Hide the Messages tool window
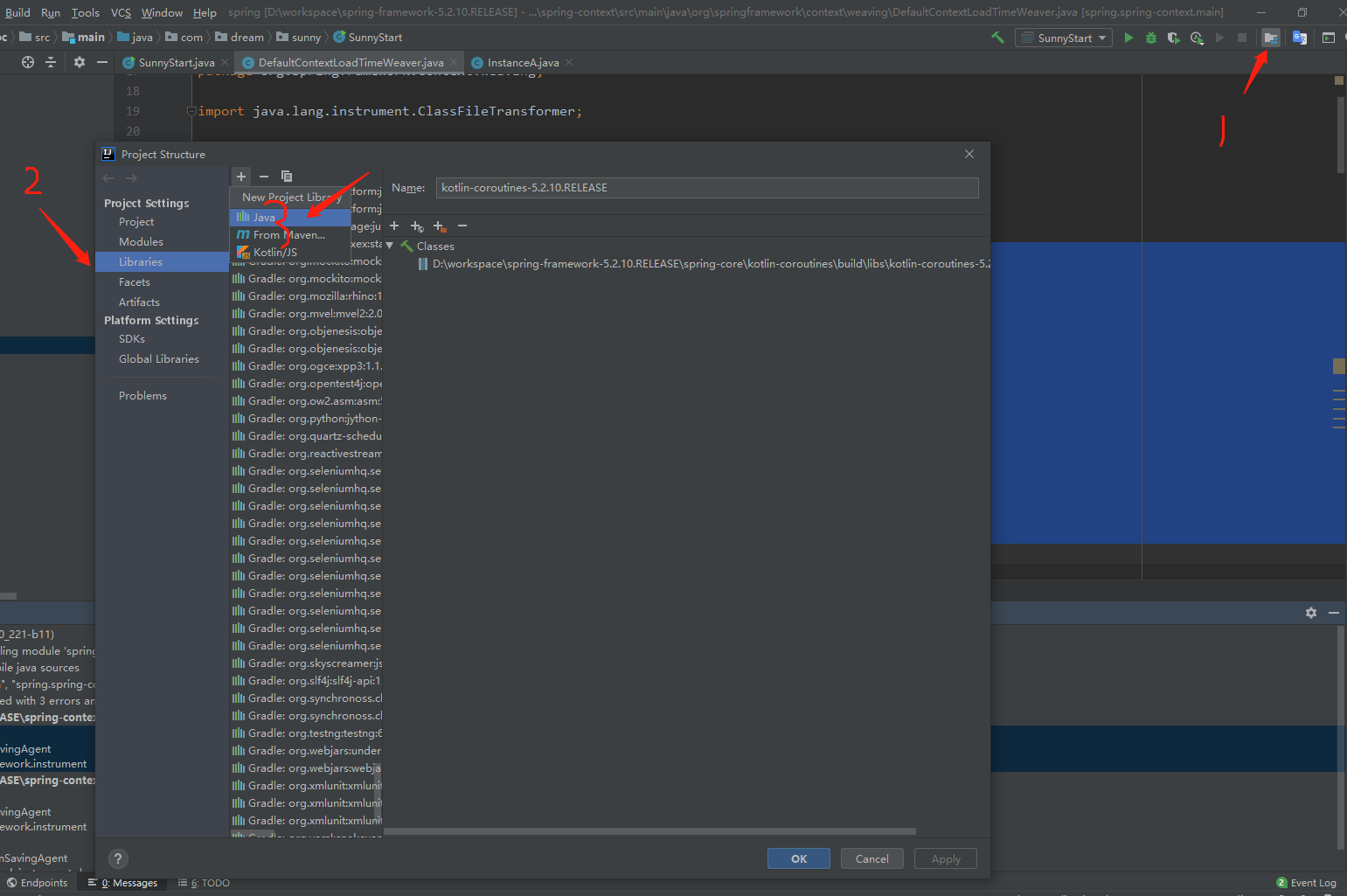Image resolution: width=1347 pixels, height=896 pixels. [x=1334, y=613]
